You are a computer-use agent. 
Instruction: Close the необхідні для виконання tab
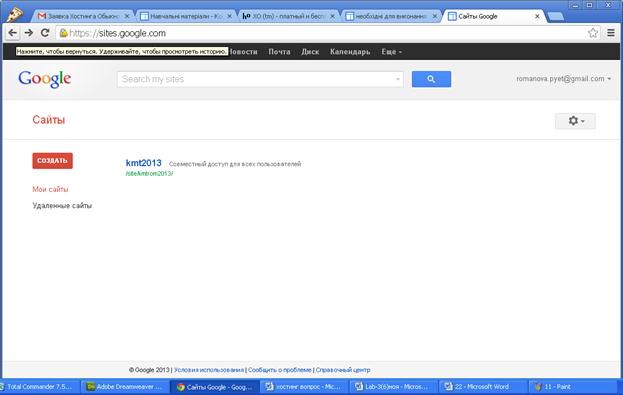click(x=435, y=16)
